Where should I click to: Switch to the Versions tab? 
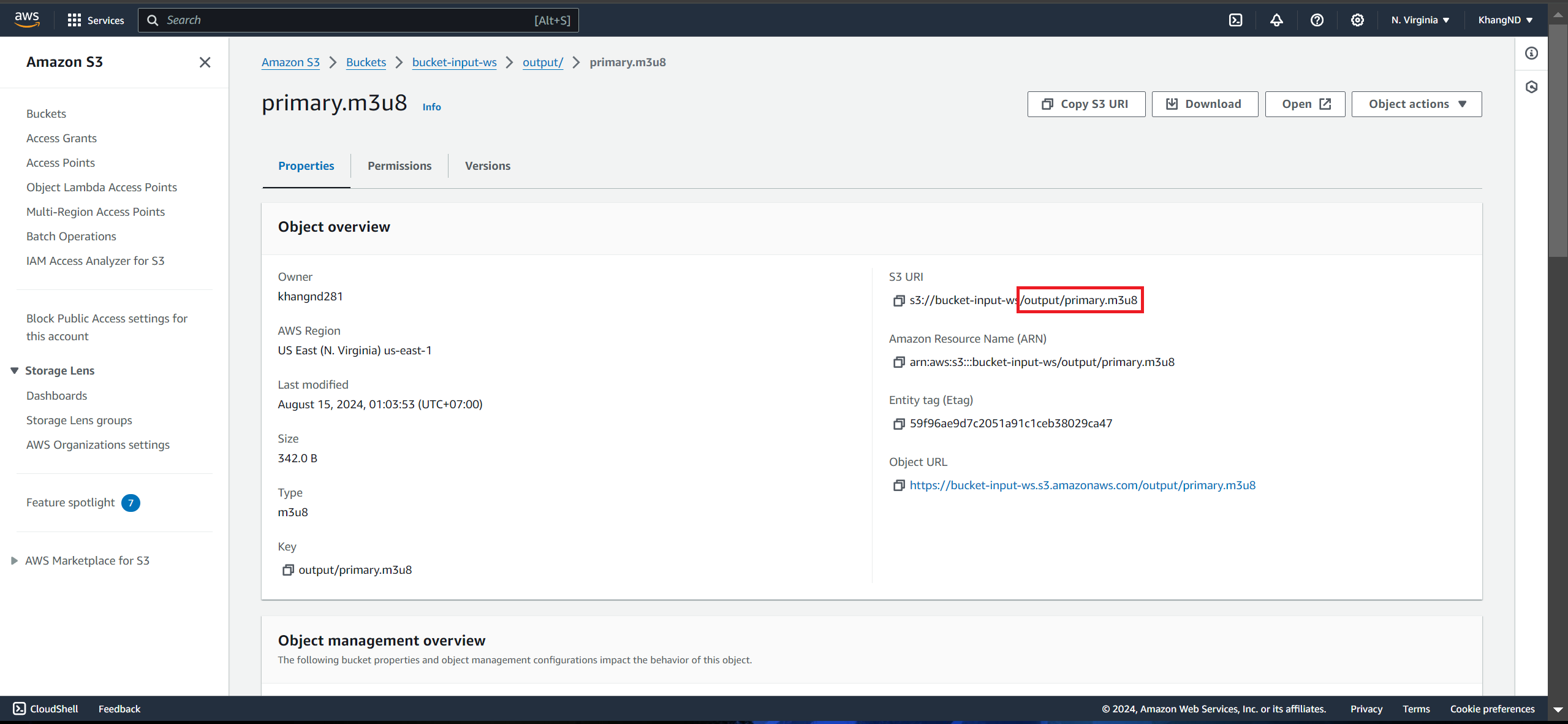click(487, 166)
